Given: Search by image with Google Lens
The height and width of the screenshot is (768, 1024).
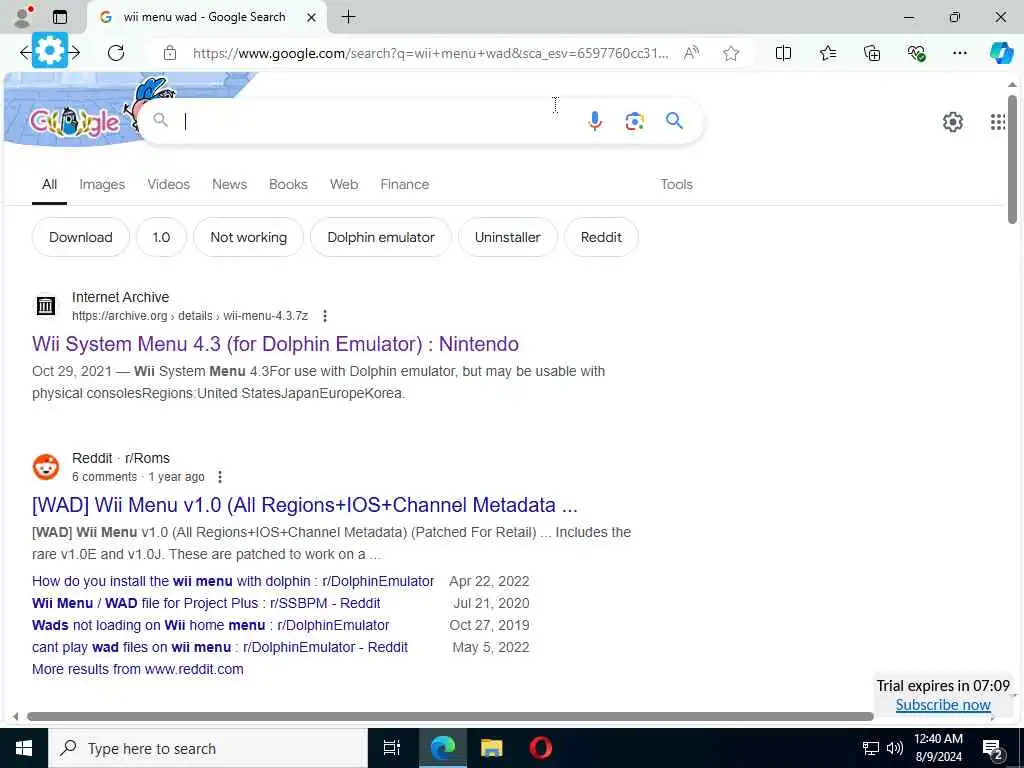Looking at the screenshot, I should coord(634,121).
